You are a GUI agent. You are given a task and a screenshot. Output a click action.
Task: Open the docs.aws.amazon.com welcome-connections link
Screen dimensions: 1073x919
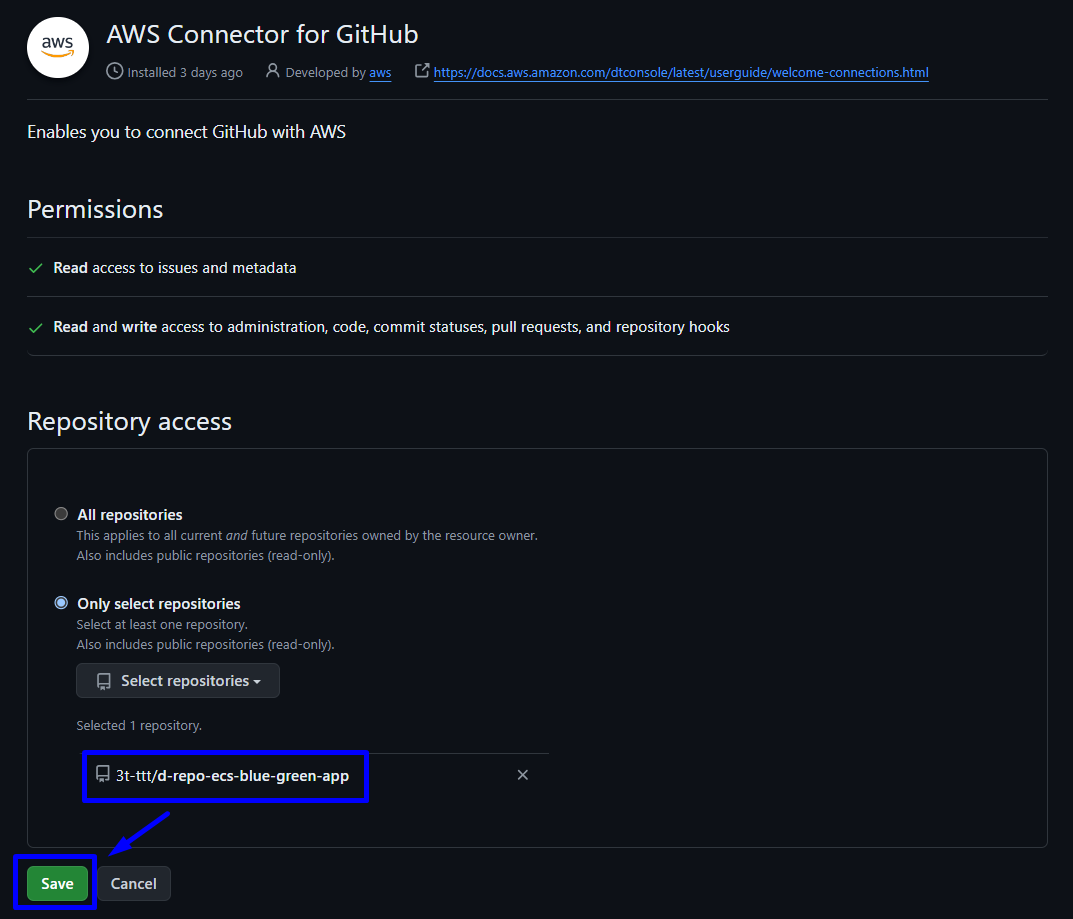(x=680, y=72)
